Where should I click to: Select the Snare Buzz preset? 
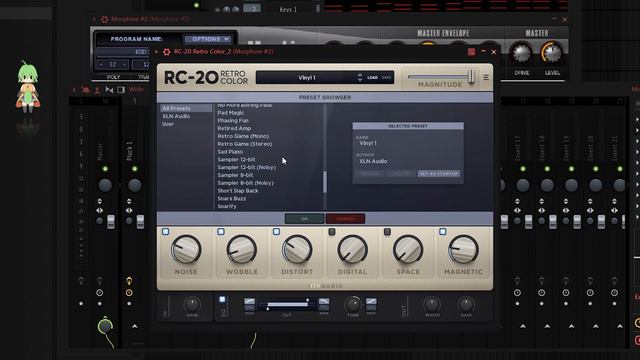tap(231, 198)
